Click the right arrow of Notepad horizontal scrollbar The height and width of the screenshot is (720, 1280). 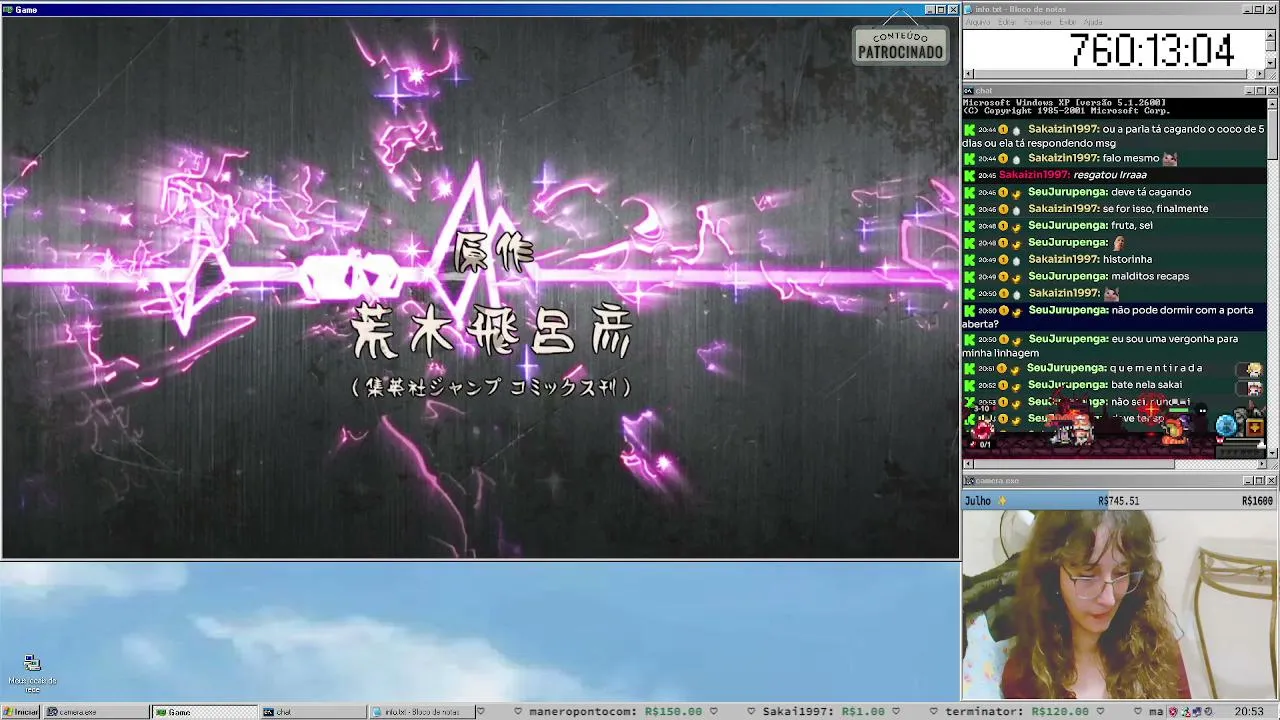coord(1260,74)
